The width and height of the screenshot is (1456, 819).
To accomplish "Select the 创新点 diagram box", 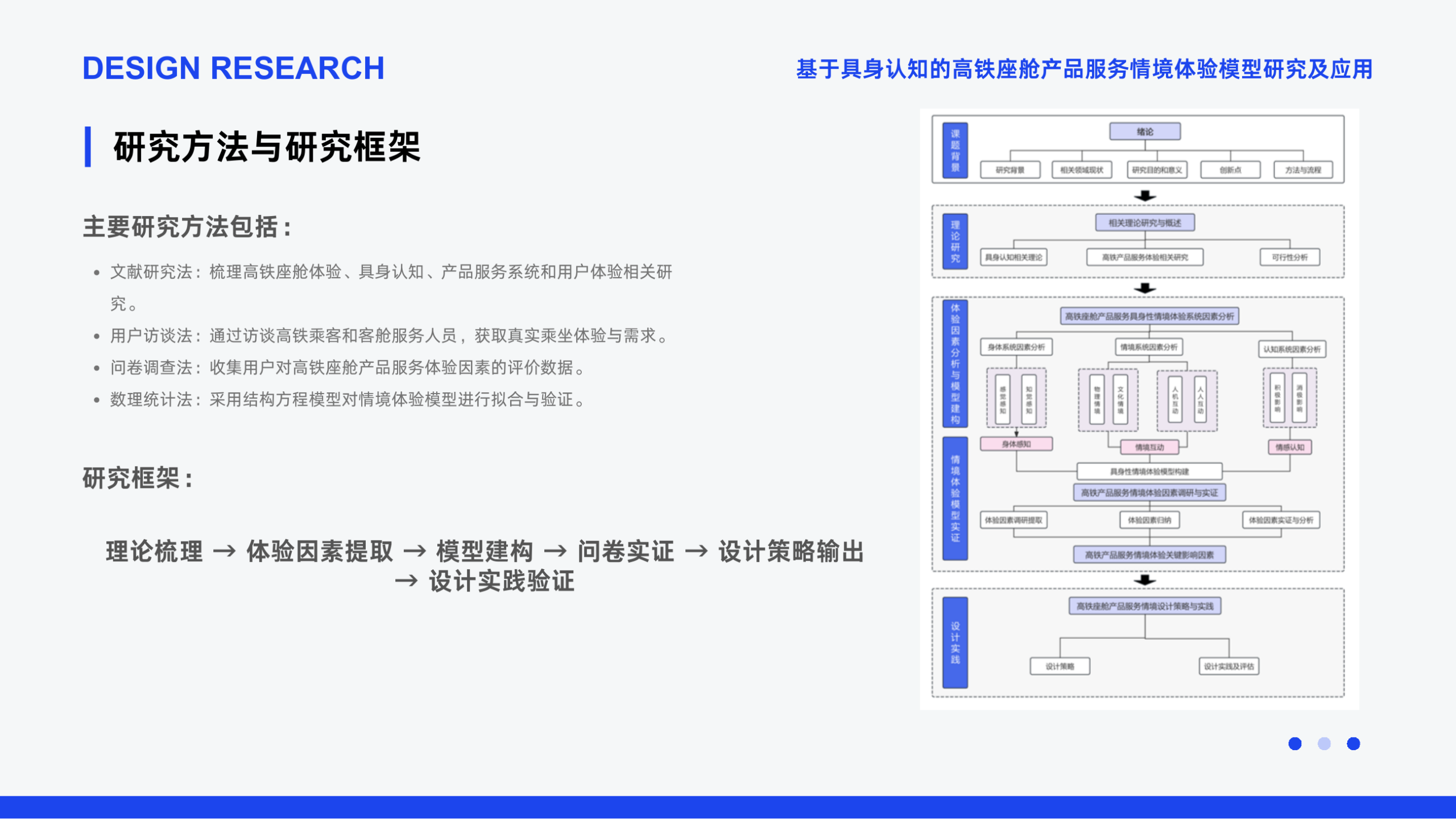I will (x=1230, y=170).
